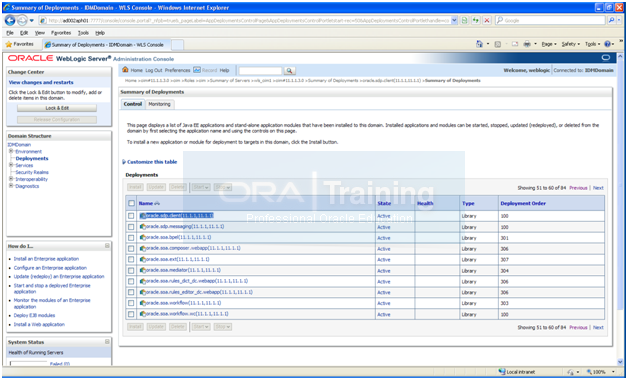This screenshot has height=380, width=628.
Task: Check the oracle.soa.rules_dict_dc.webapp row checkbox
Action: click(x=131, y=281)
